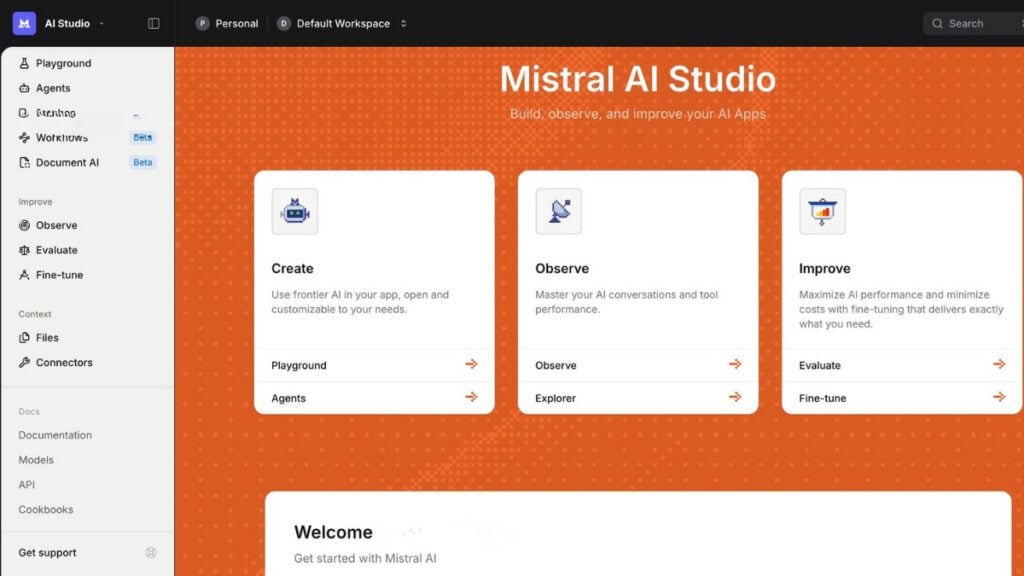Click the help icon next to Get support

coord(151,552)
